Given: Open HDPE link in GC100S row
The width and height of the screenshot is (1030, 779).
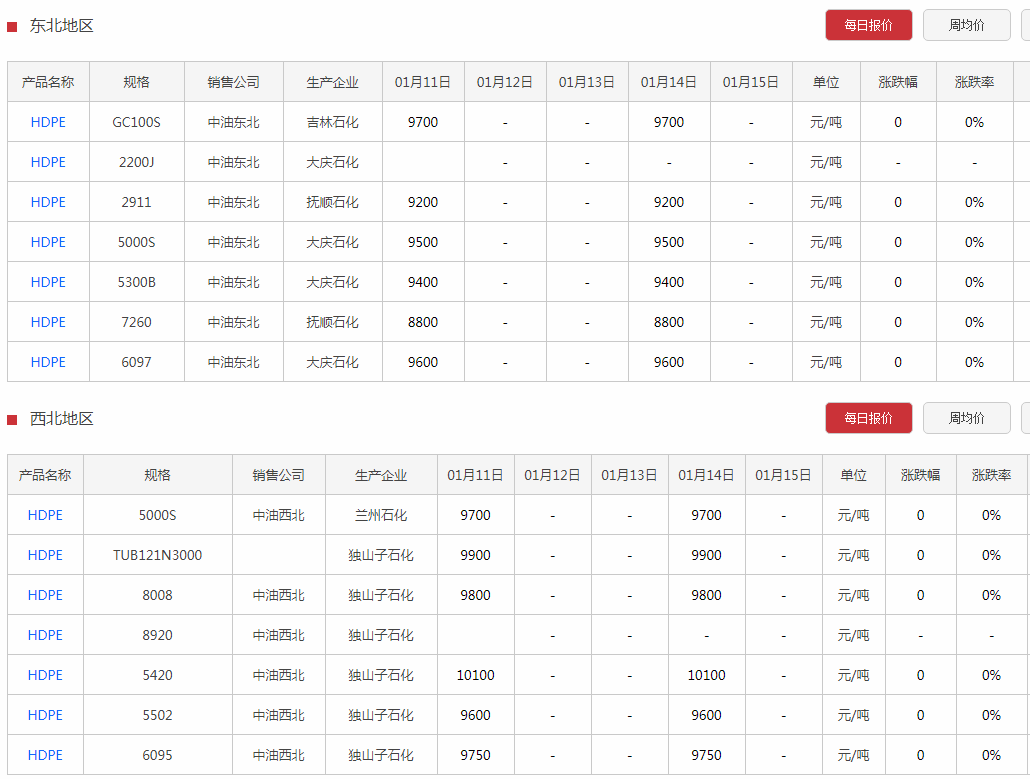Looking at the screenshot, I should click(48, 122).
